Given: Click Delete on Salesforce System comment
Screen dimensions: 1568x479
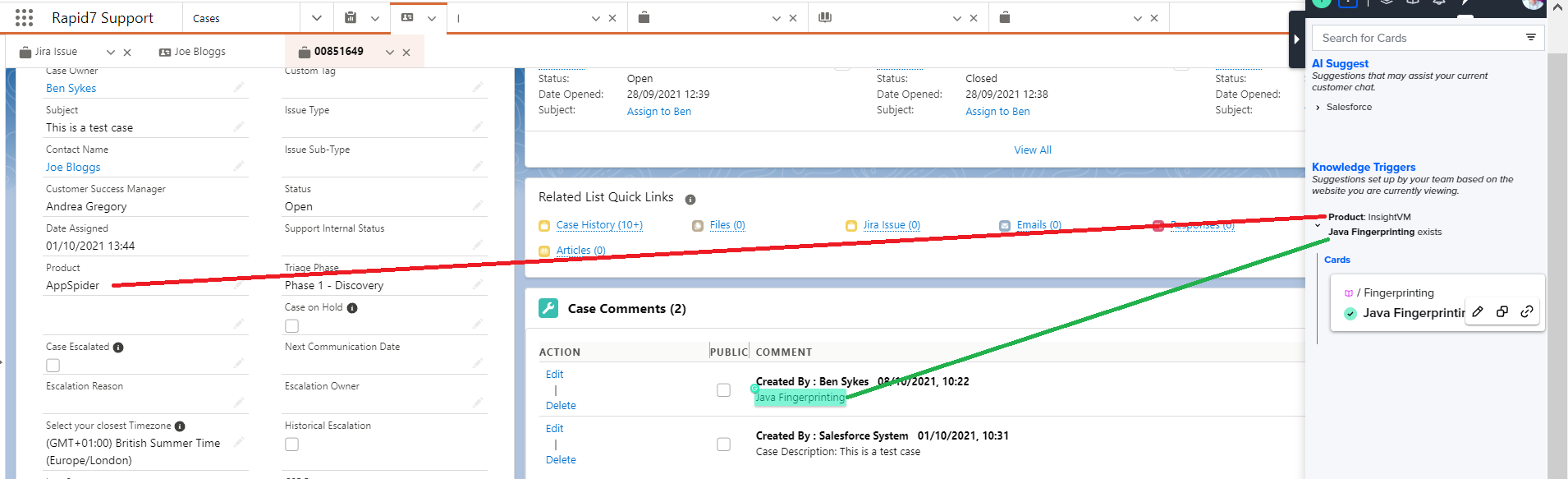Looking at the screenshot, I should point(561,459).
